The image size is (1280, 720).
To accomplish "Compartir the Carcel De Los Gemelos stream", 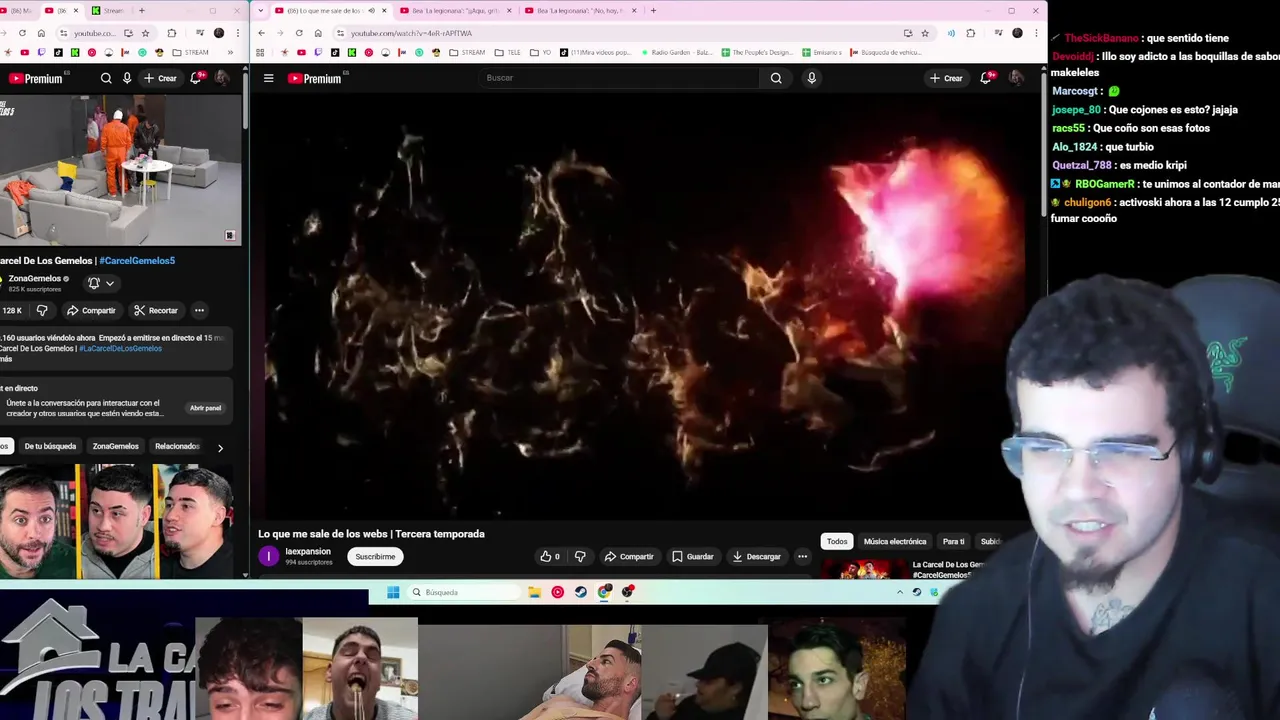I will tap(91, 311).
